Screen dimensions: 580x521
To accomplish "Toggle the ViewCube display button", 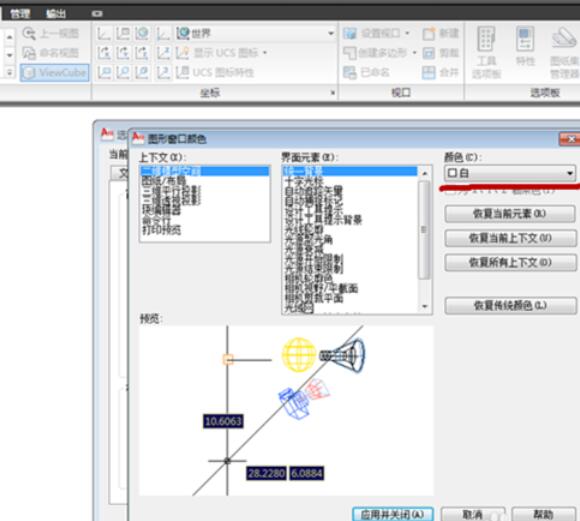I will point(55,73).
